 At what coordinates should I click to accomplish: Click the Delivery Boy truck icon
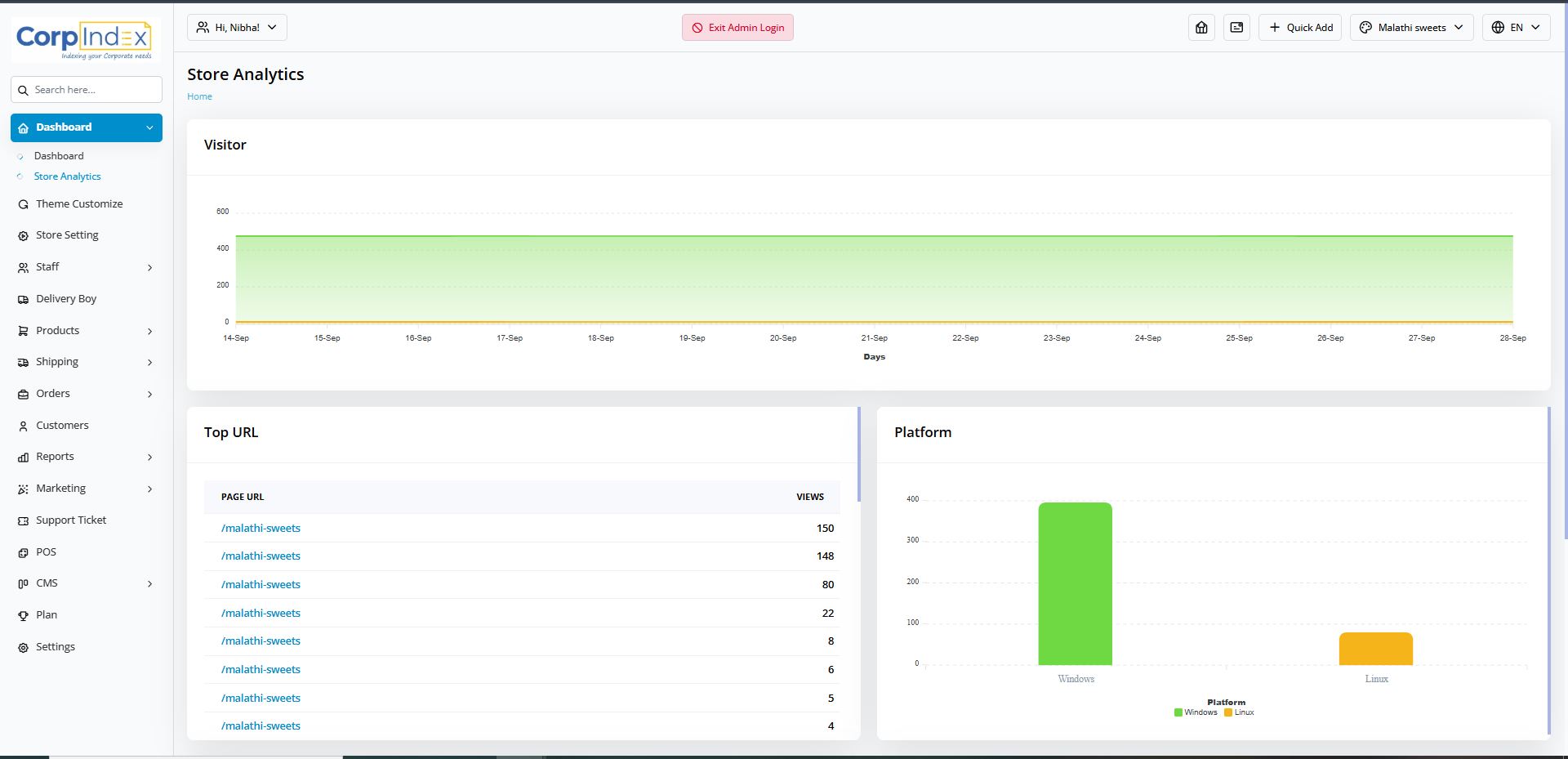(23, 300)
